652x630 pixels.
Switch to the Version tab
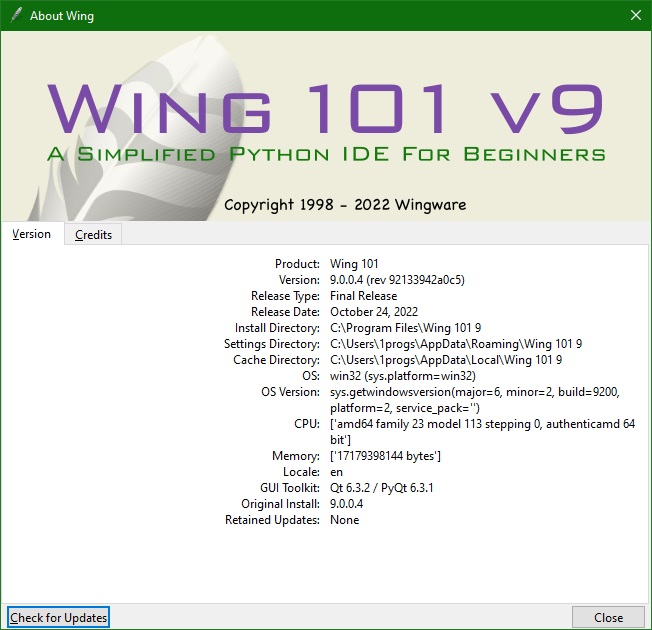coord(32,234)
